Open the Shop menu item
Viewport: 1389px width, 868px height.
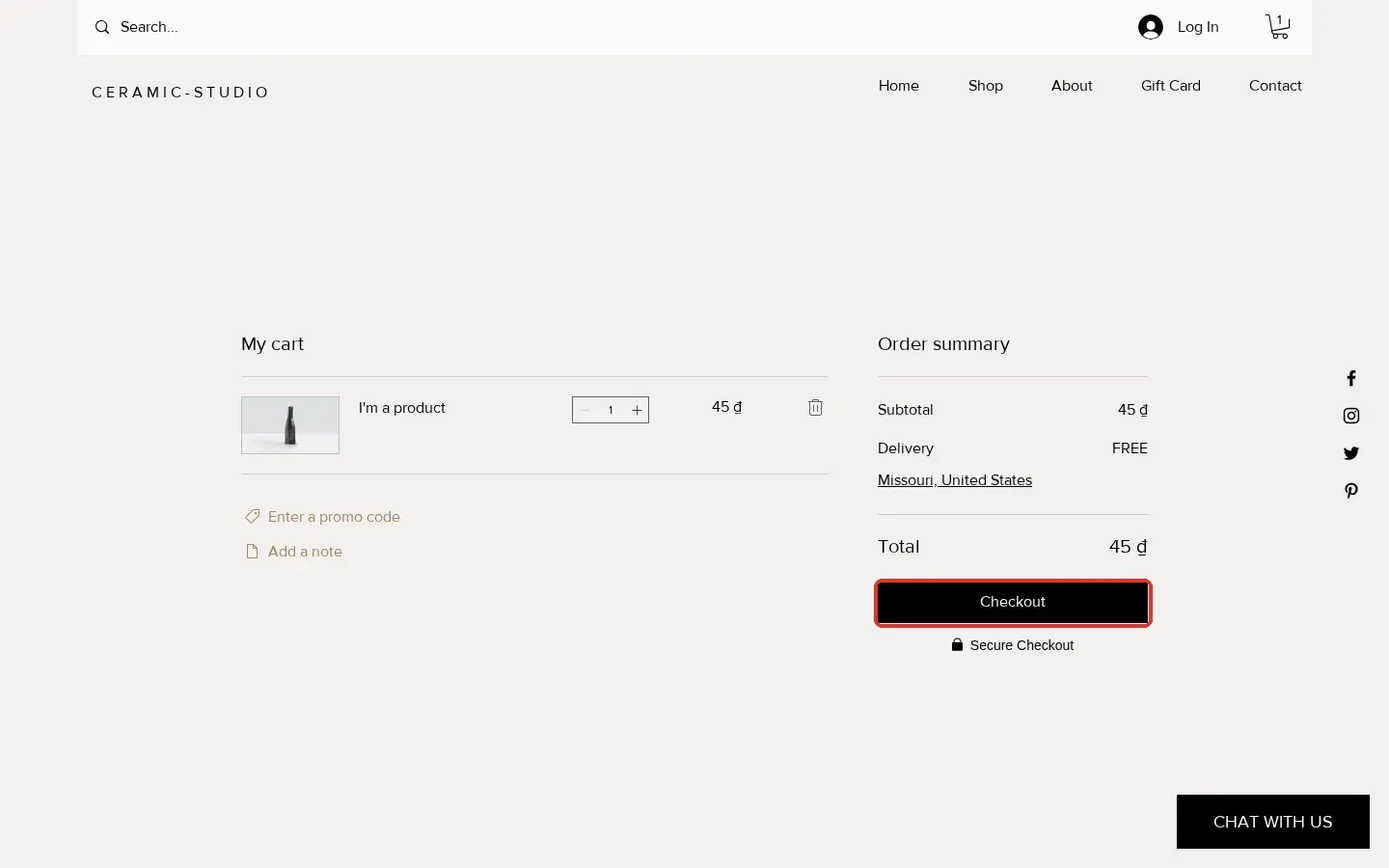tap(986, 85)
